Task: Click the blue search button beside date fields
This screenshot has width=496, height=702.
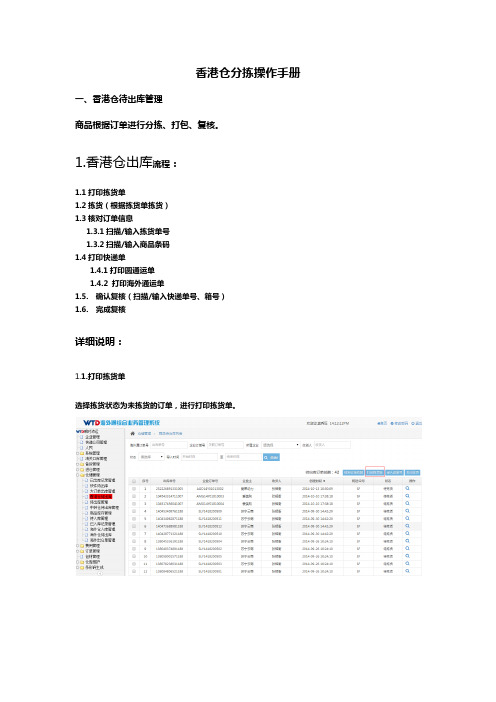Action: [271, 457]
